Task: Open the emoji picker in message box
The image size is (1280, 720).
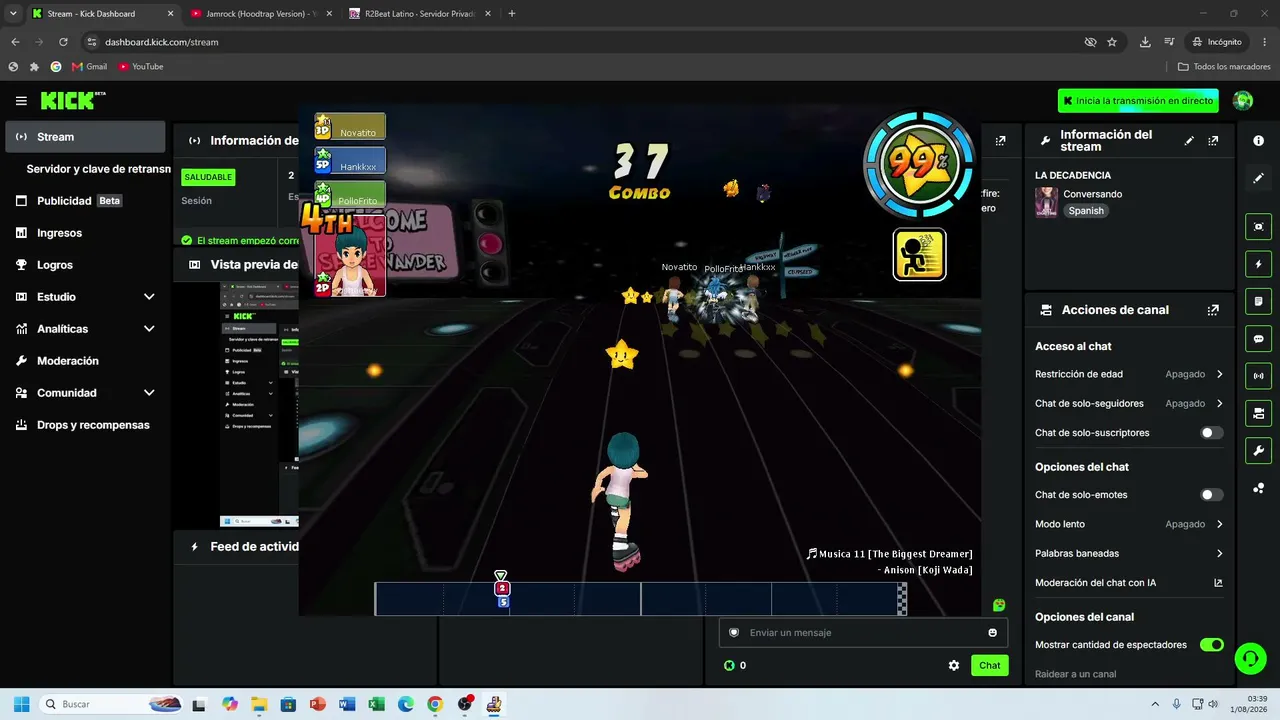Action: tap(992, 633)
